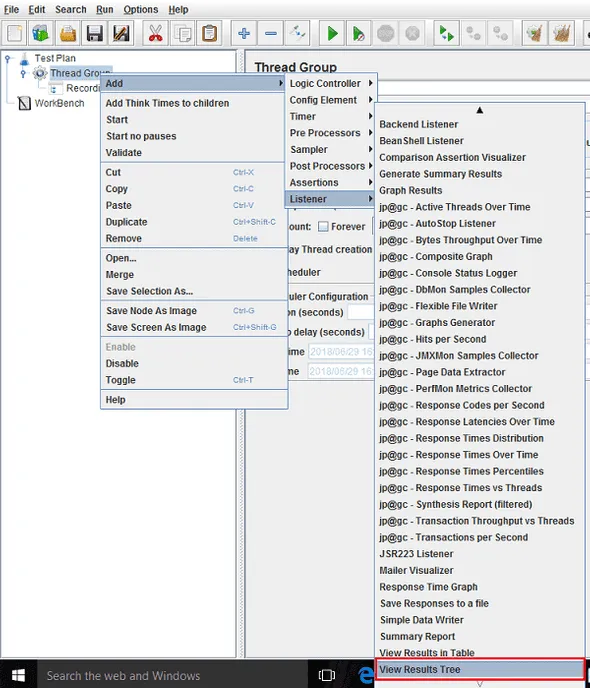590x688 pixels.
Task: Select jp@gc - Hits per Second
Action: [x=480, y=339]
